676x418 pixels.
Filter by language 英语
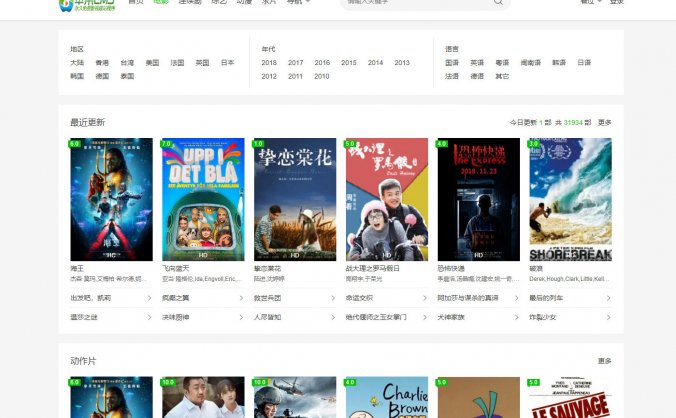(477, 62)
